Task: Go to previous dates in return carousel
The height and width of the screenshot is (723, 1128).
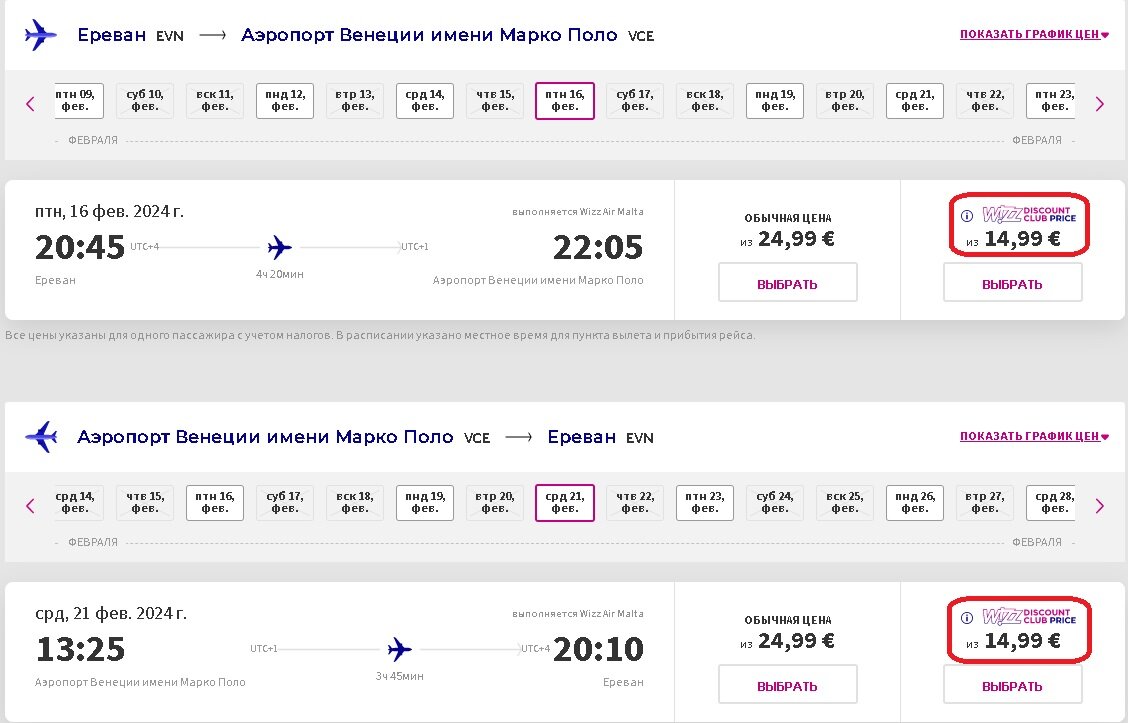Action: click(30, 506)
